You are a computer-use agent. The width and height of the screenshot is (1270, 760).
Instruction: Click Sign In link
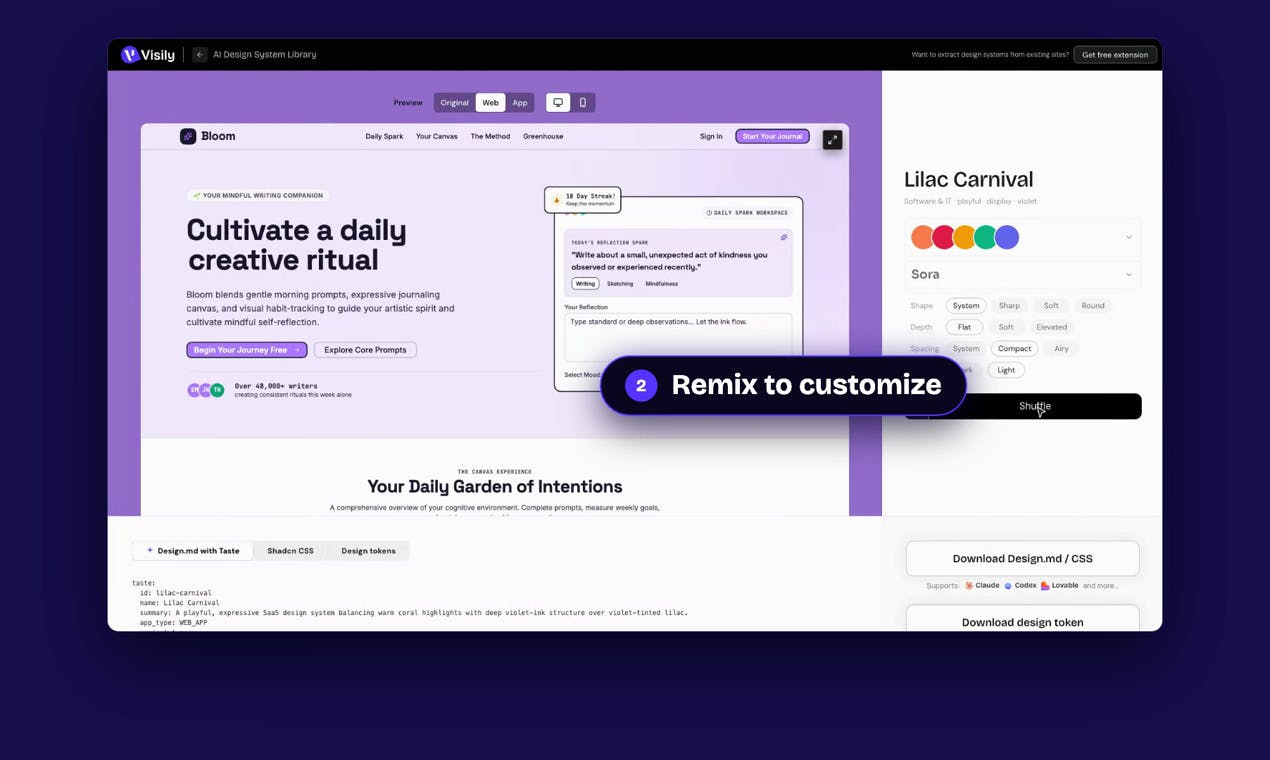(711, 137)
